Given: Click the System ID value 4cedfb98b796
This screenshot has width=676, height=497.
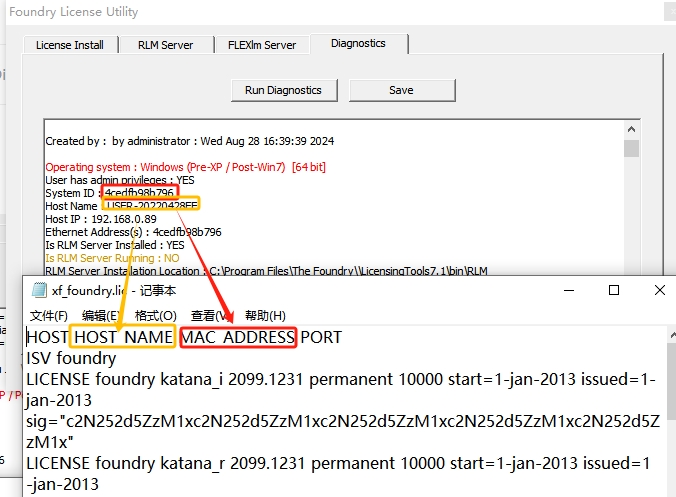Looking at the screenshot, I should (140, 192).
